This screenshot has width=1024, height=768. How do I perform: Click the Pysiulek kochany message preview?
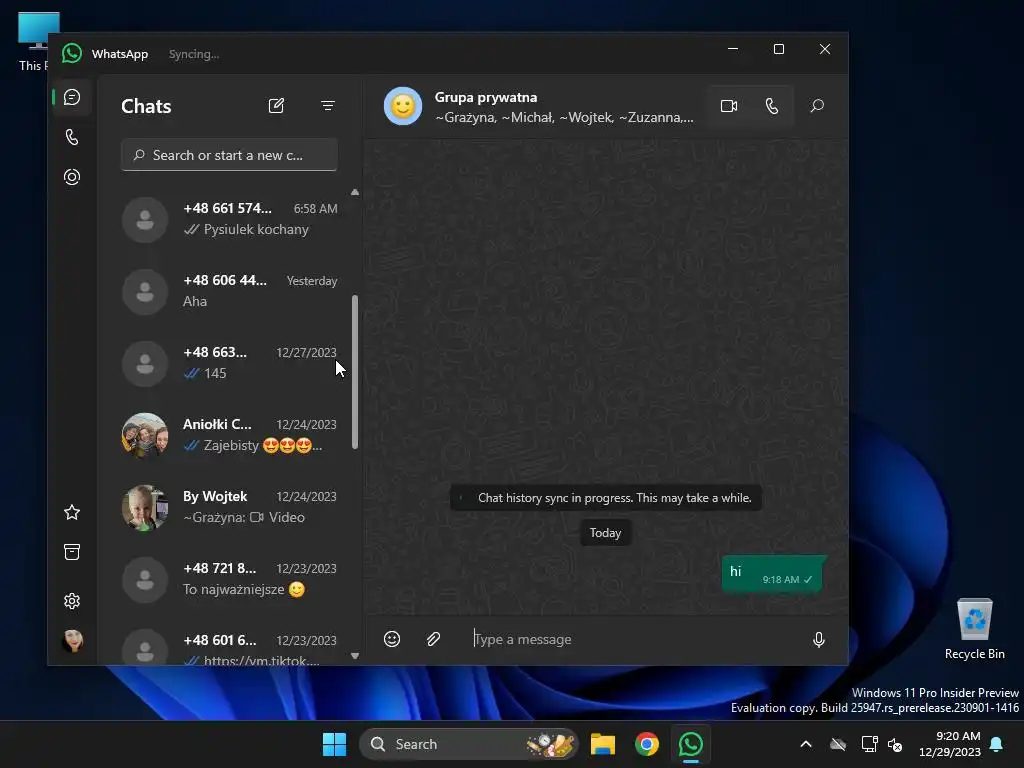256,229
